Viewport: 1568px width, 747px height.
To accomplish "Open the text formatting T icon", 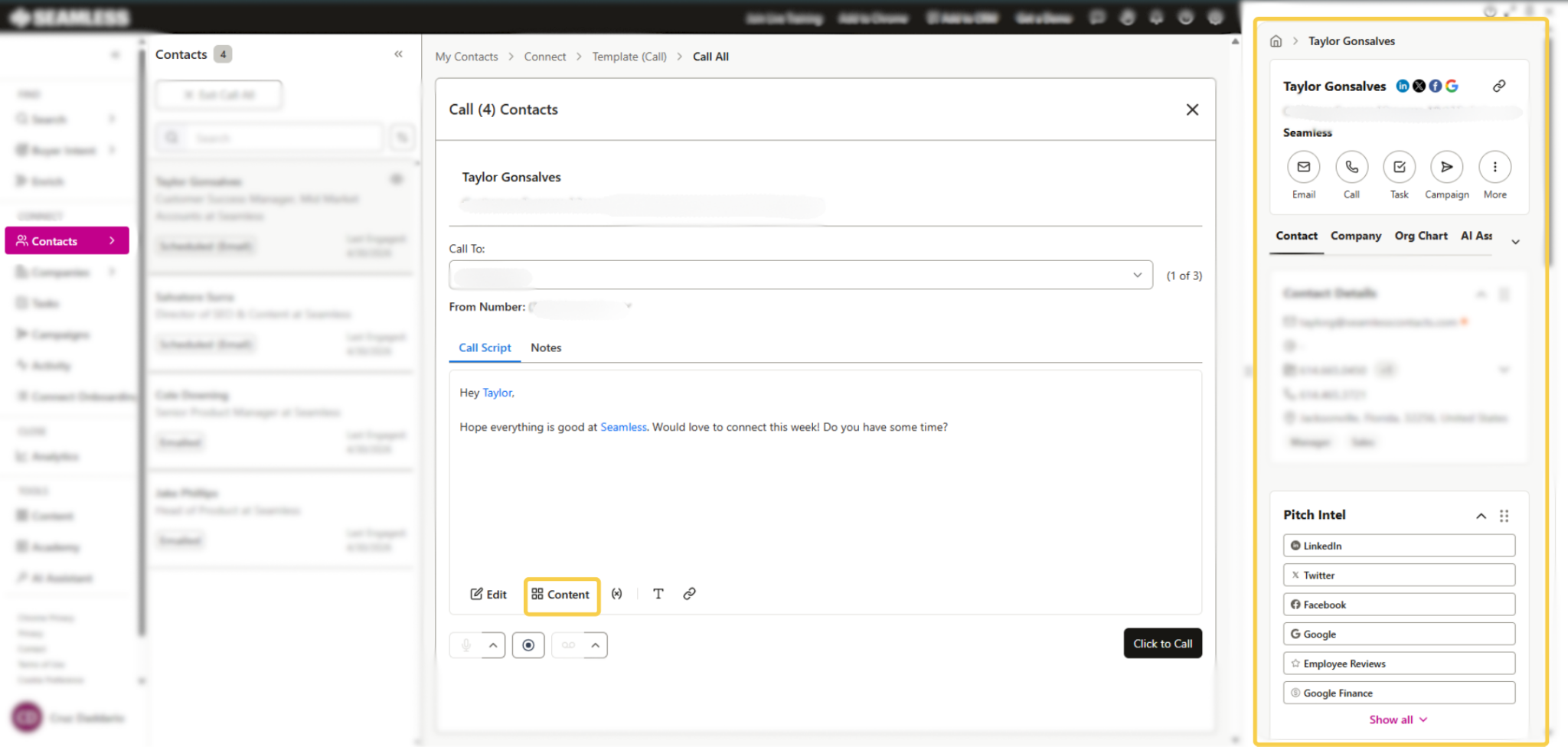I will point(658,594).
